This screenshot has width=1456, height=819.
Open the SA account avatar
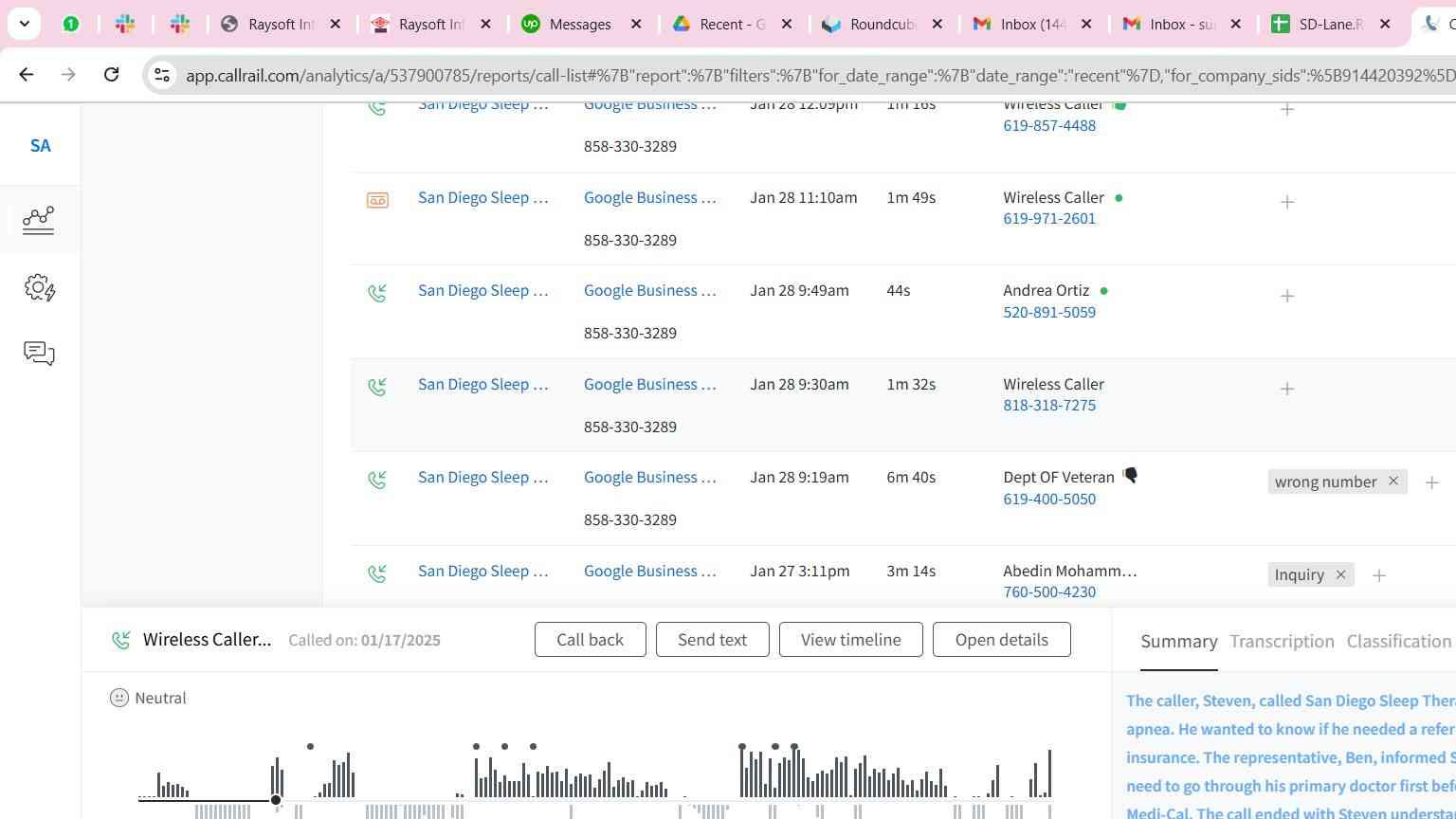coord(40,146)
